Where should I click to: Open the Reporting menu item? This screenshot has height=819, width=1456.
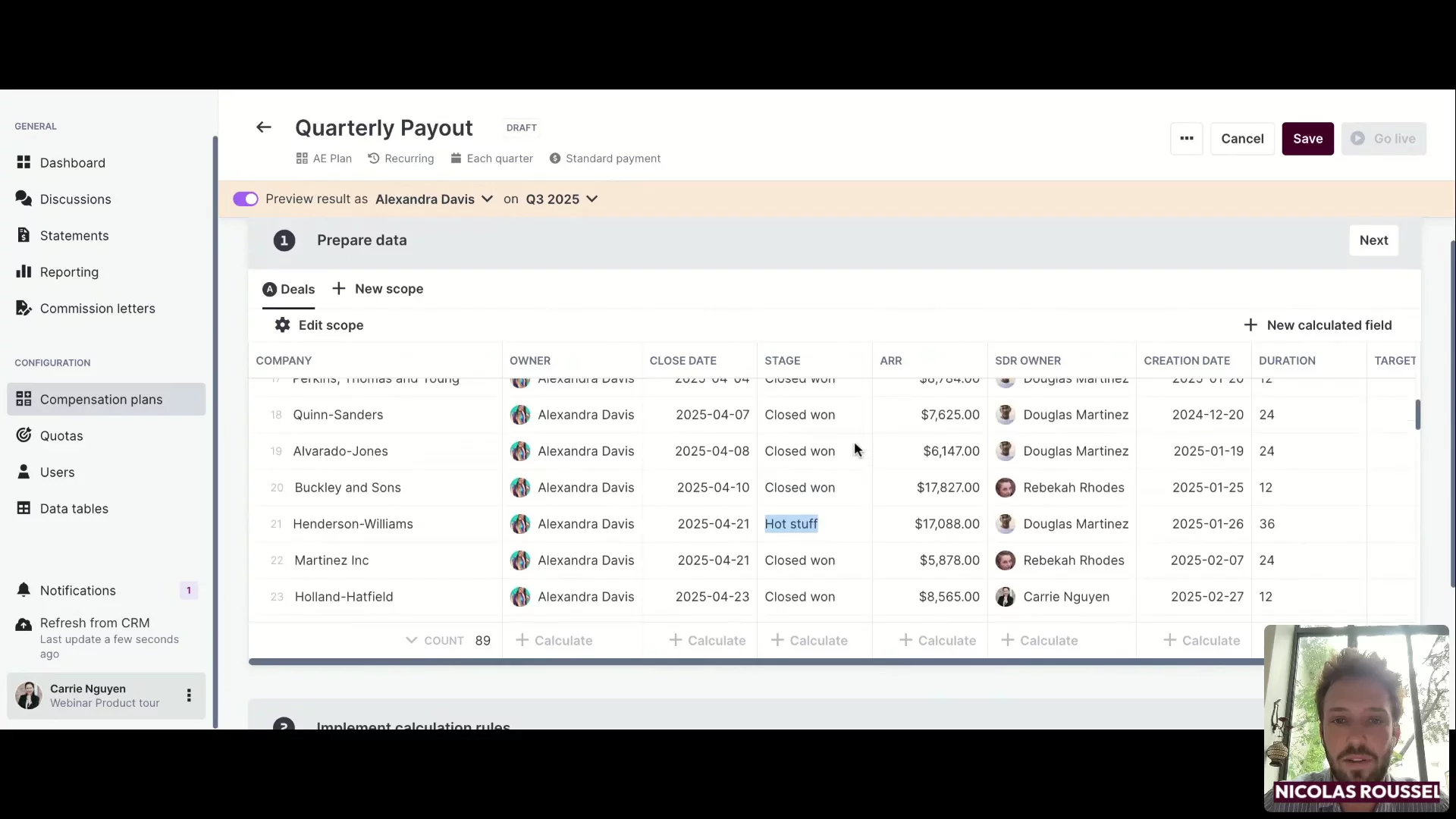[x=106, y=272]
